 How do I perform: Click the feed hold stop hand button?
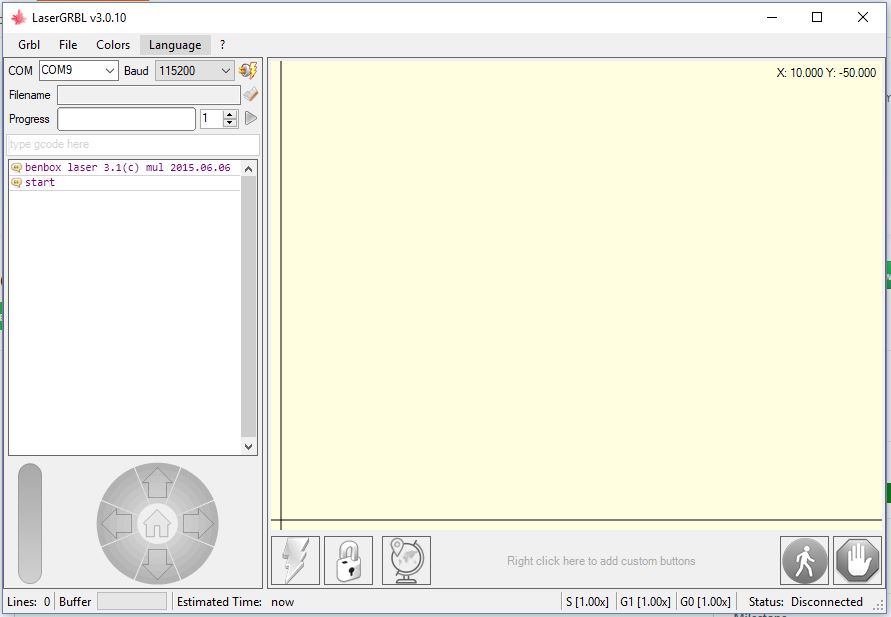point(857,560)
